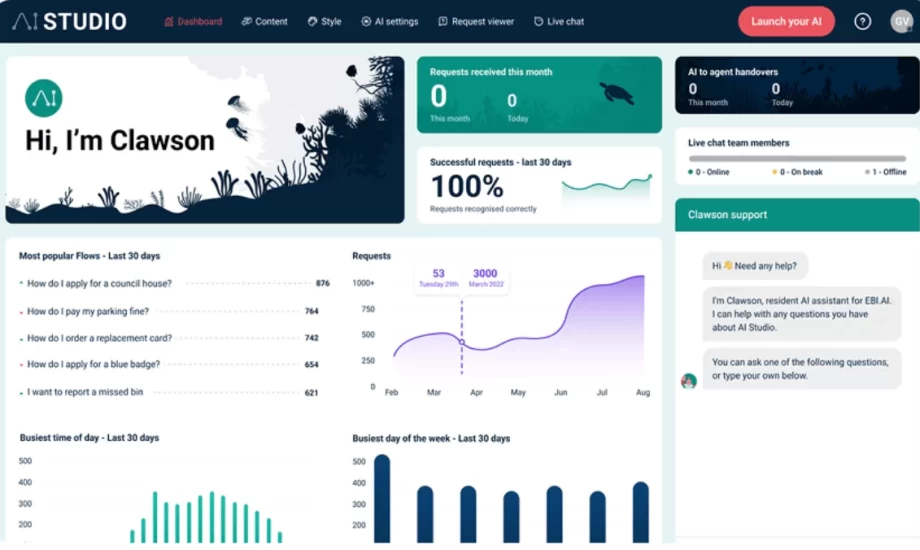Image resolution: width=920 pixels, height=550 pixels.
Task: Click the Content icon in navigation
Action: point(246,22)
